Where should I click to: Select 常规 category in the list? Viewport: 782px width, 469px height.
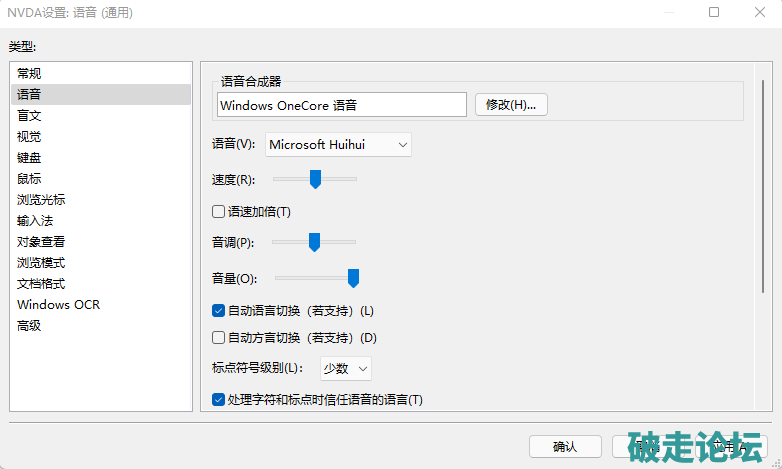point(30,73)
